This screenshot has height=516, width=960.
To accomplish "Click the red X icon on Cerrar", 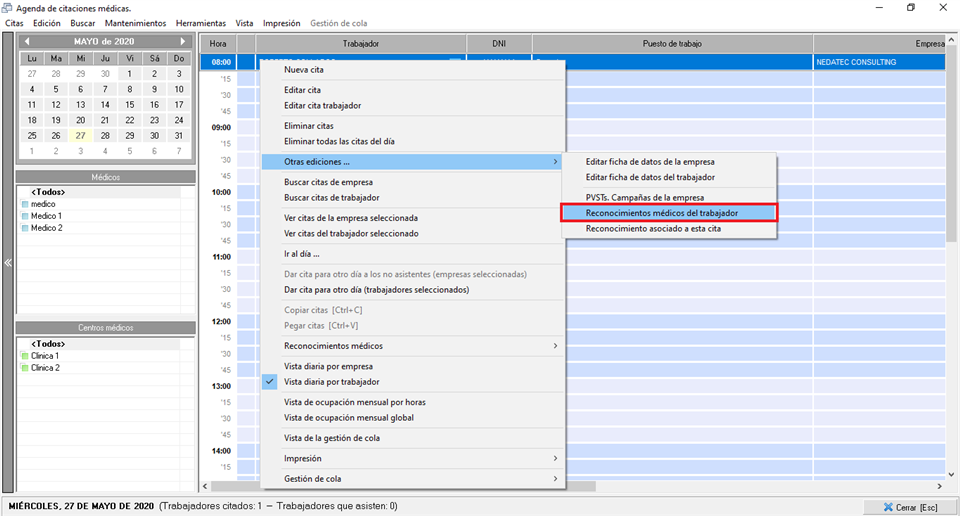I will (x=885, y=507).
